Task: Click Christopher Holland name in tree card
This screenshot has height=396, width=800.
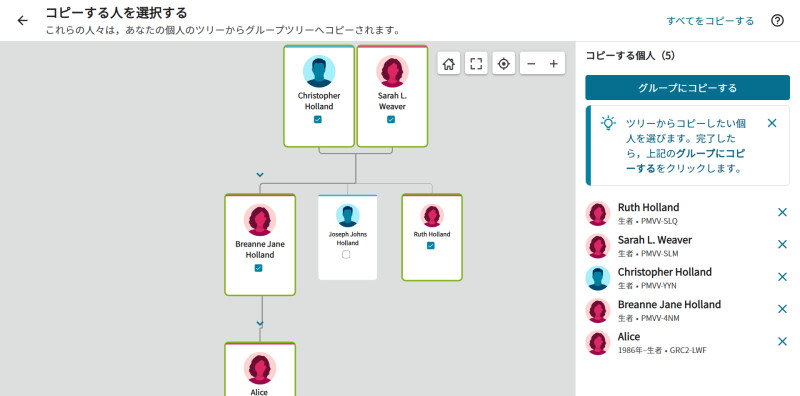Action: (319, 101)
